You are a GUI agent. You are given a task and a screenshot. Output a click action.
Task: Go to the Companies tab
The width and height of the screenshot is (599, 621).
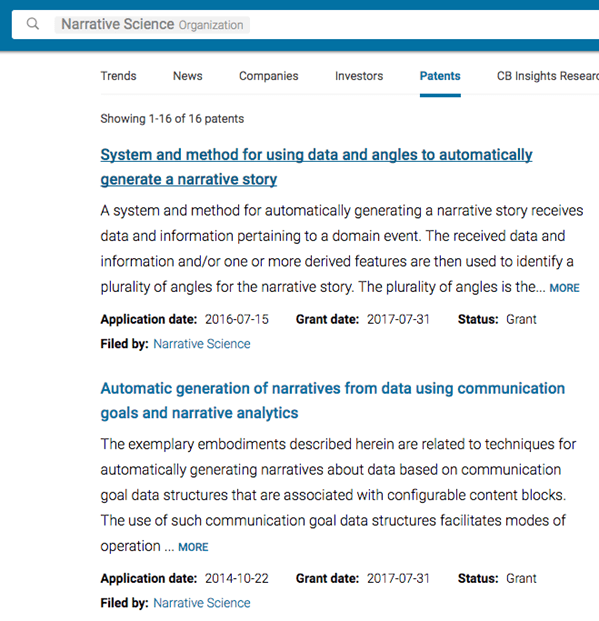[x=269, y=76]
